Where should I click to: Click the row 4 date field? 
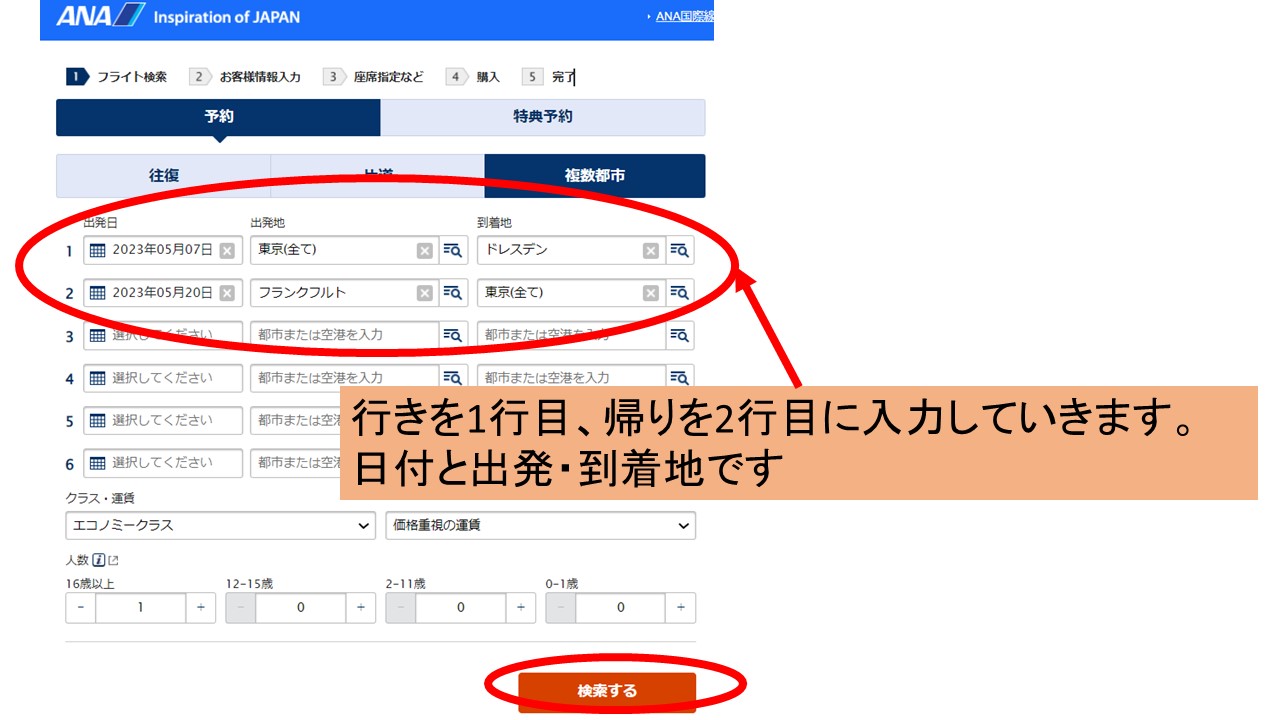coord(163,378)
